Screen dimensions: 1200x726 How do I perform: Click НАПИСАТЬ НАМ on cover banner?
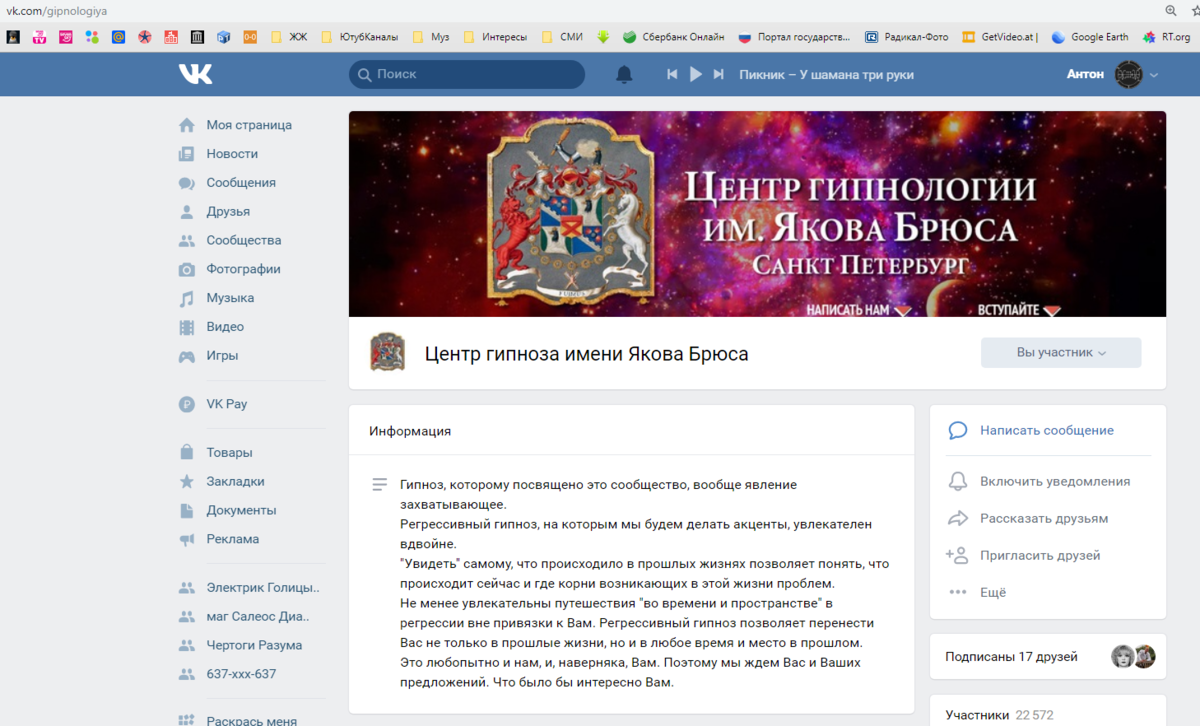pyautogui.click(x=858, y=310)
